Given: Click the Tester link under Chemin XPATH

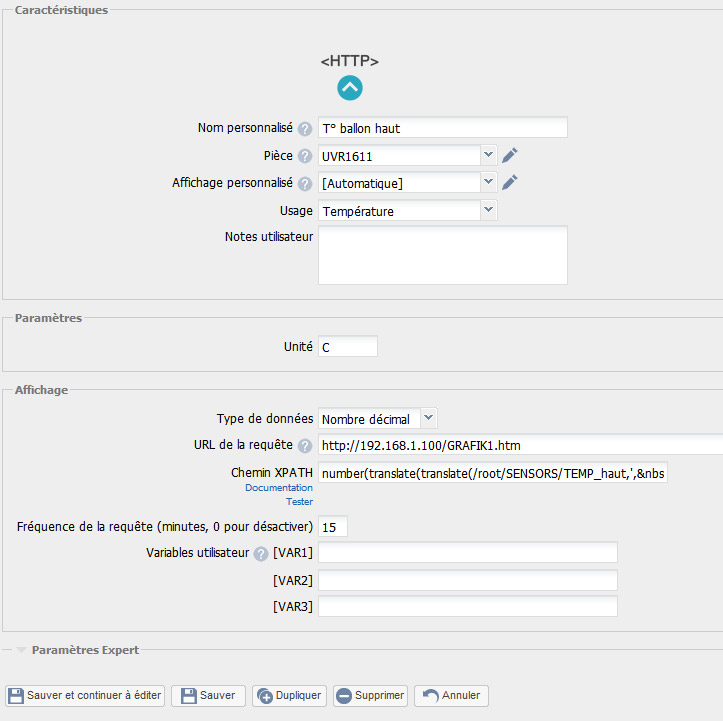Looking at the screenshot, I should (x=299, y=501).
